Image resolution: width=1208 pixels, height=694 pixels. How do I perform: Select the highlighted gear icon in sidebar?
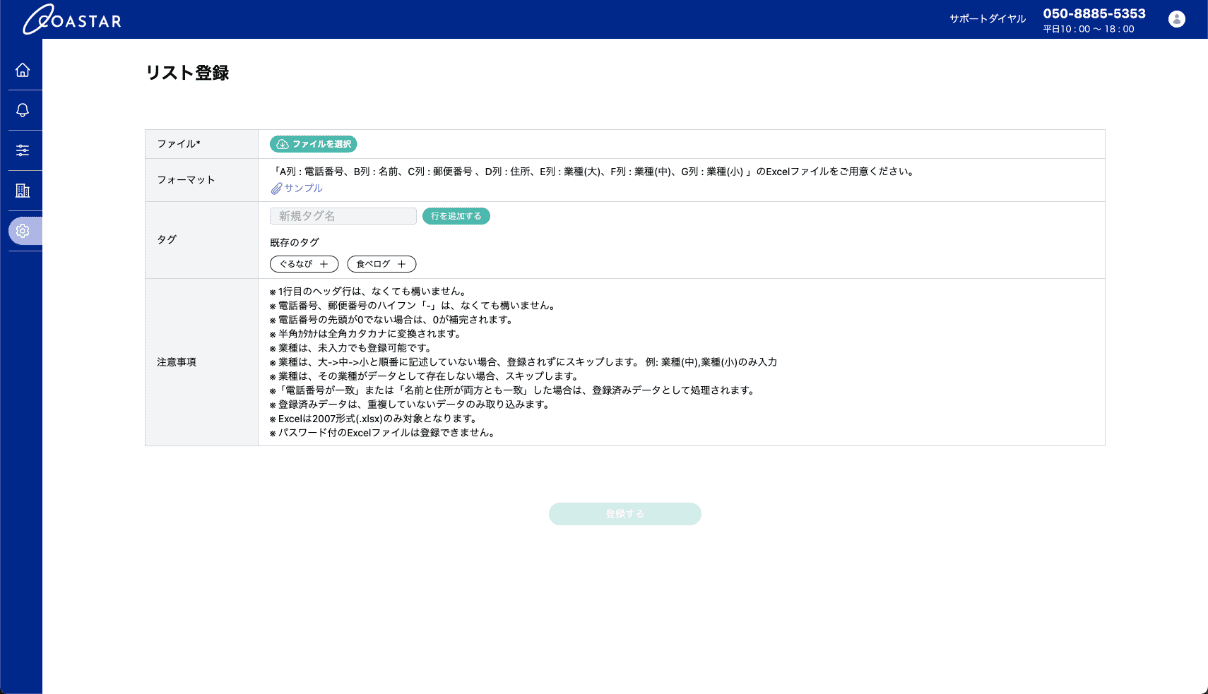pyautogui.click(x=22, y=230)
